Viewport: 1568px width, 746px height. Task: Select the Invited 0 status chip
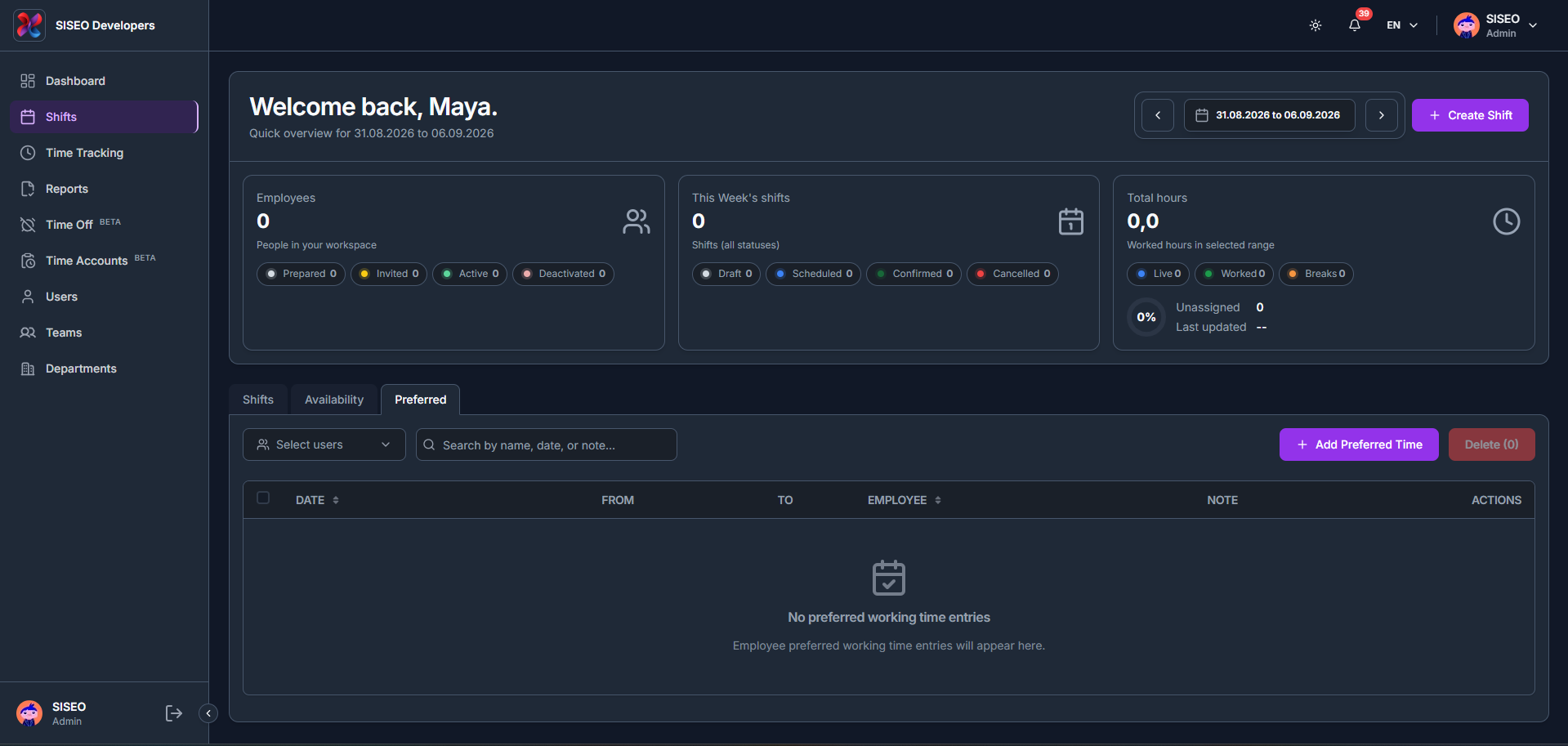point(389,274)
